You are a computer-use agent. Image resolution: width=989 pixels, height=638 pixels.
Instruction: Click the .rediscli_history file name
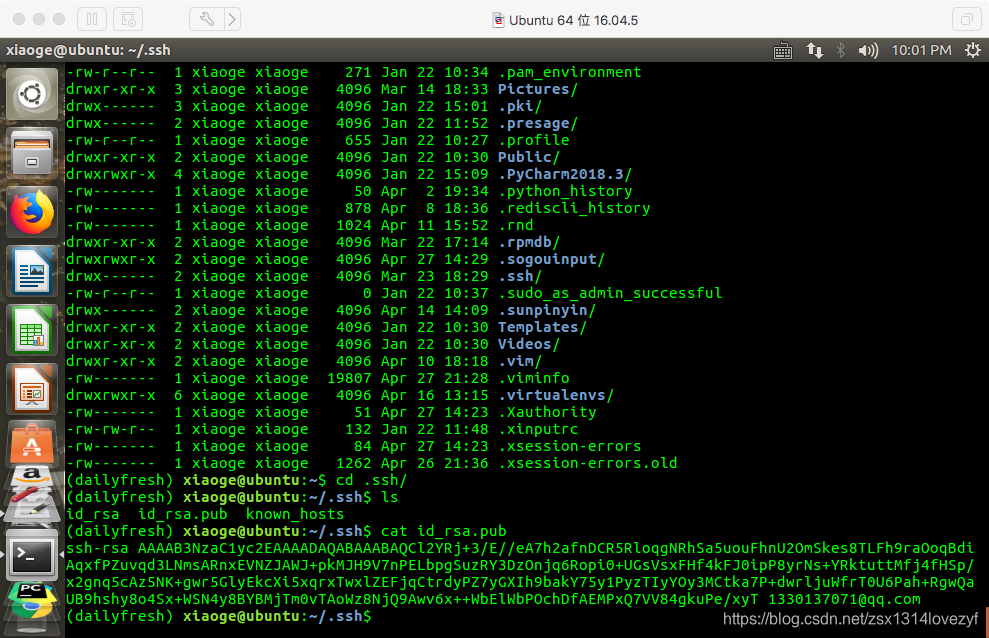[x=574, y=209]
